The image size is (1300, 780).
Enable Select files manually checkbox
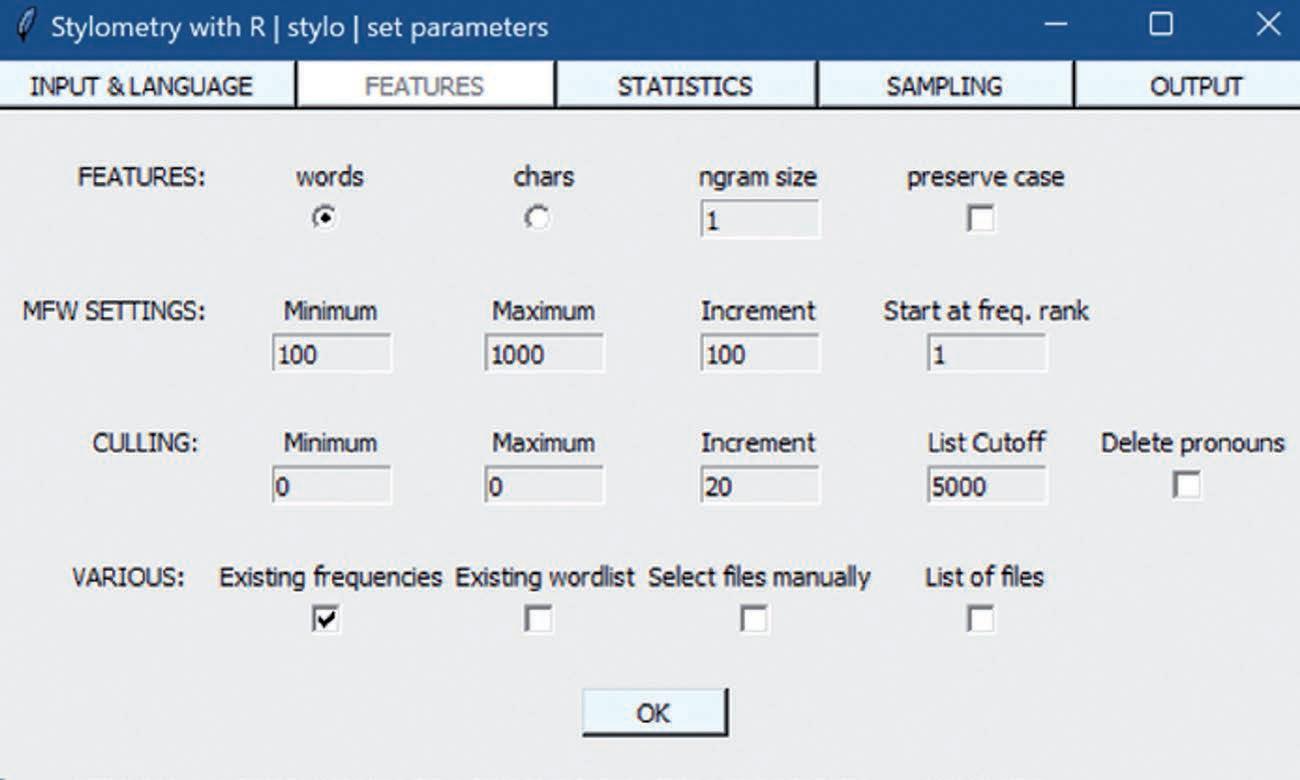(754, 620)
